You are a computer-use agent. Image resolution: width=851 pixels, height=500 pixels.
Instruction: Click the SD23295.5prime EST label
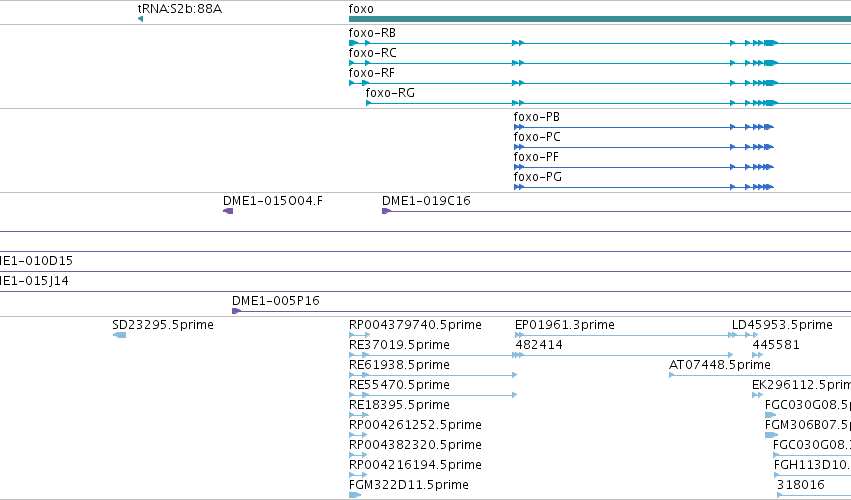[x=163, y=325]
